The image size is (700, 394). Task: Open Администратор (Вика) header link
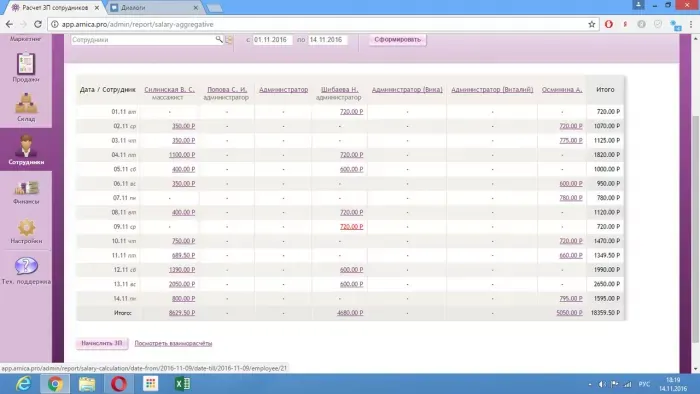click(407, 90)
